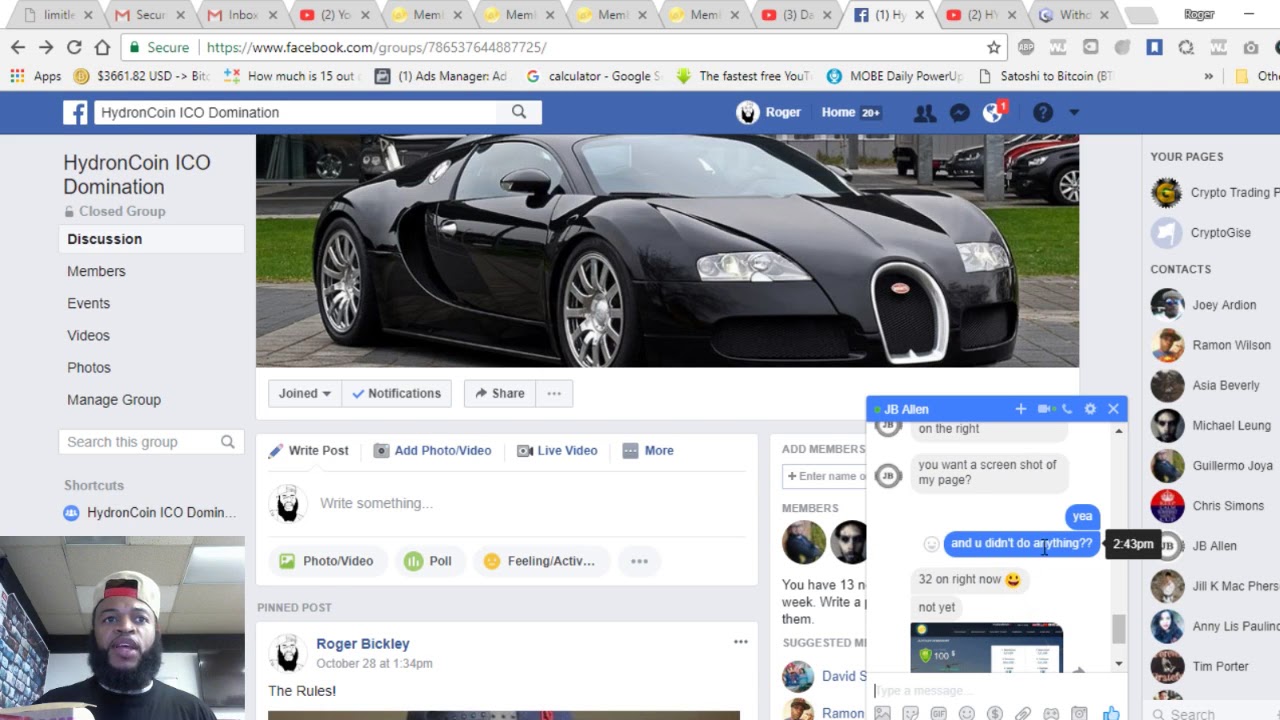
Task: Expand the account menu down arrow
Action: (x=1073, y=113)
